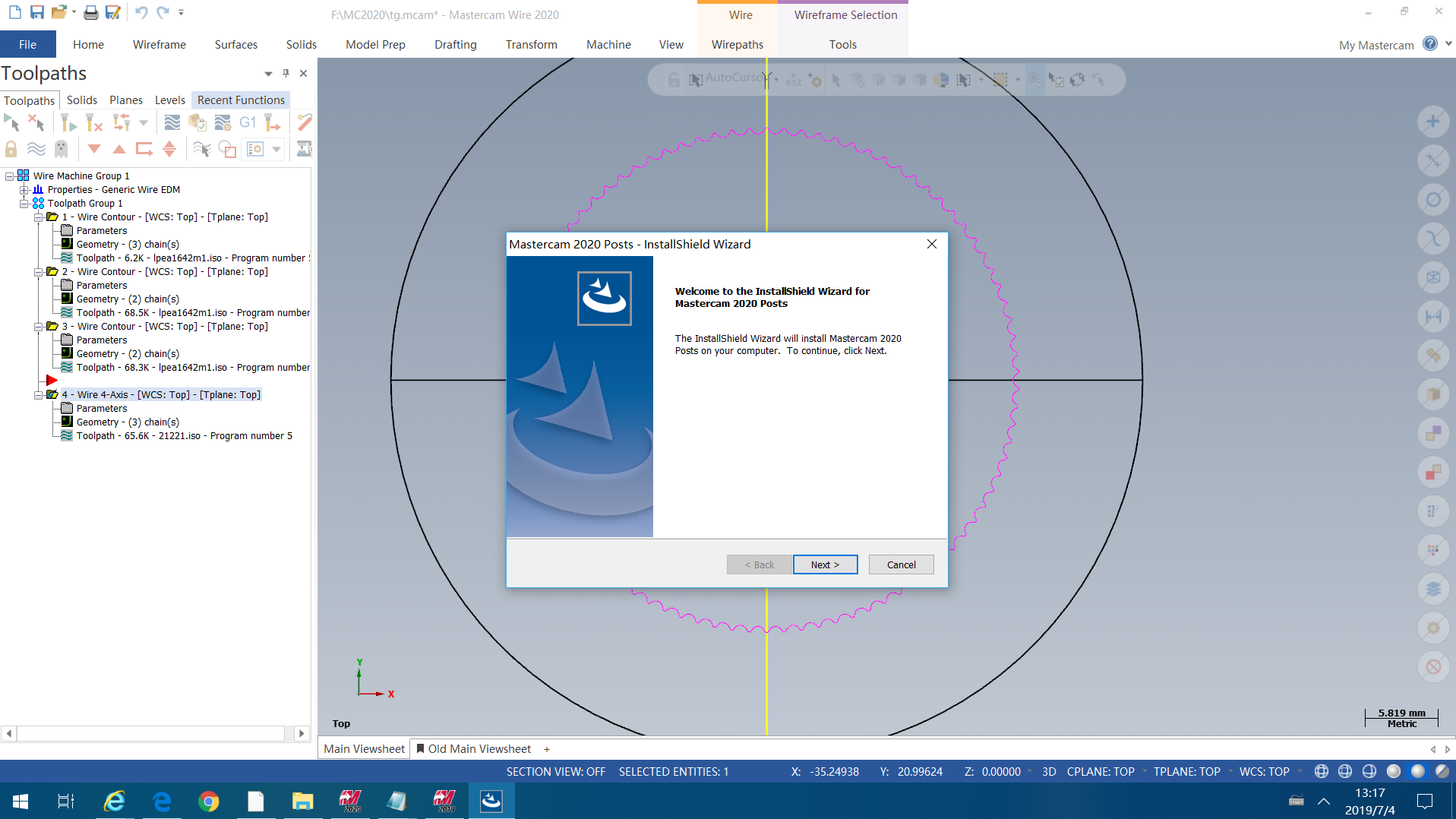Open the File backstage menu
The image size is (1456, 819).
(x=28, y=45)
